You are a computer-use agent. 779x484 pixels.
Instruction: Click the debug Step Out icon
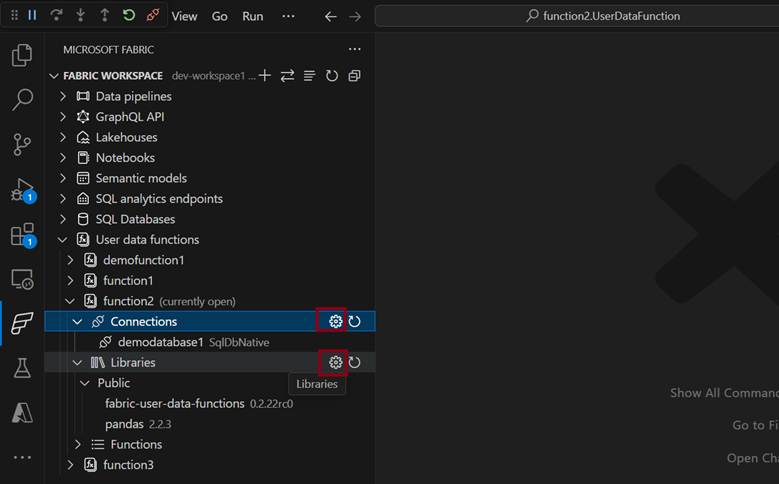(104, 15)
